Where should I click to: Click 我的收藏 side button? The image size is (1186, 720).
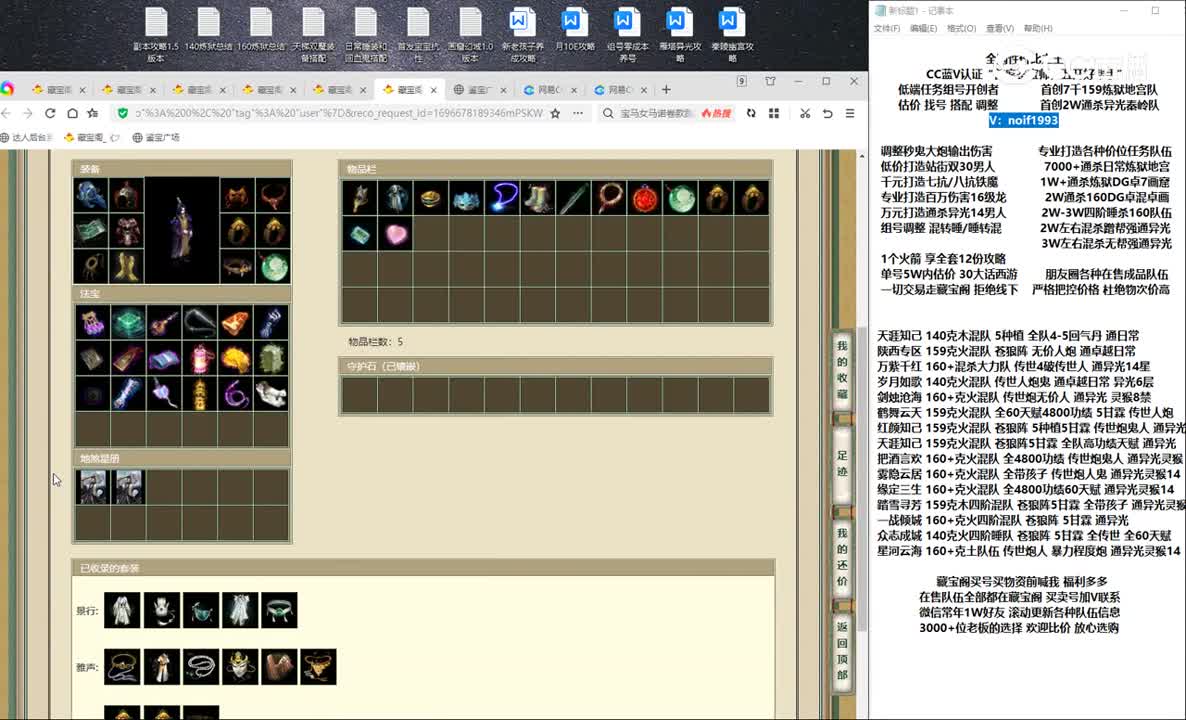842,370
